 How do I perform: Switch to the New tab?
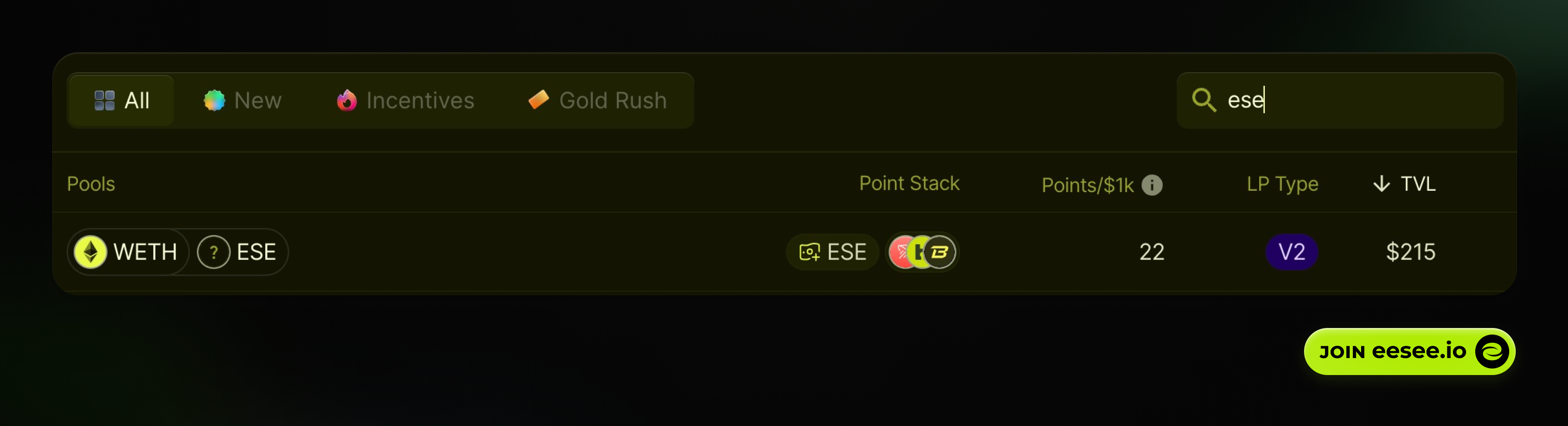242,101
